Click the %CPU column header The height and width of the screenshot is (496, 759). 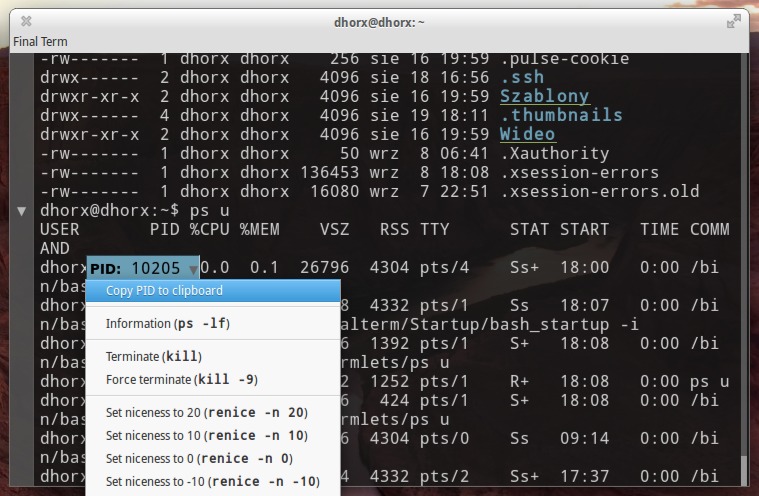click(x=210, y=229)
